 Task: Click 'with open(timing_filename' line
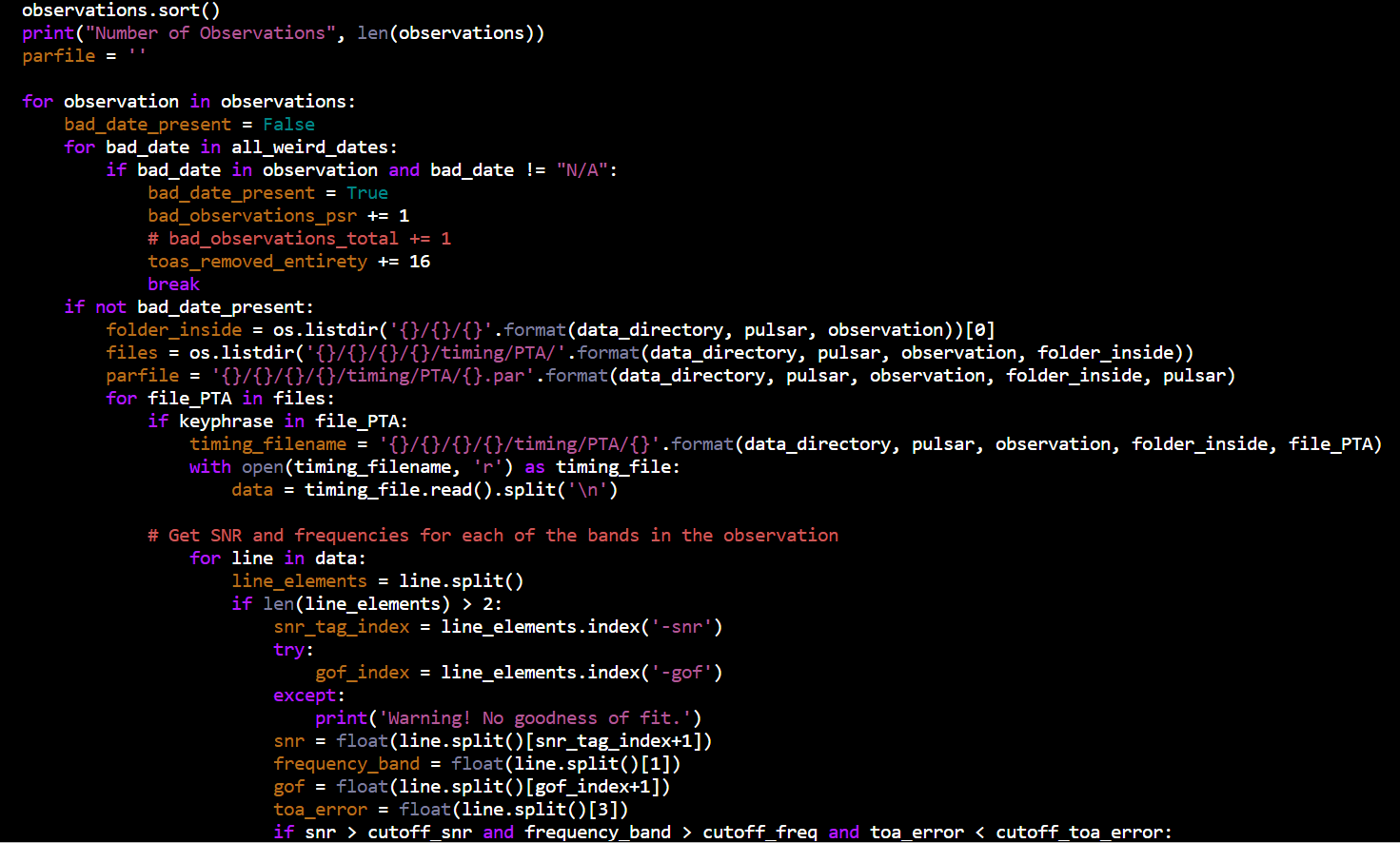pyautogui.click(x=435, y=467)
